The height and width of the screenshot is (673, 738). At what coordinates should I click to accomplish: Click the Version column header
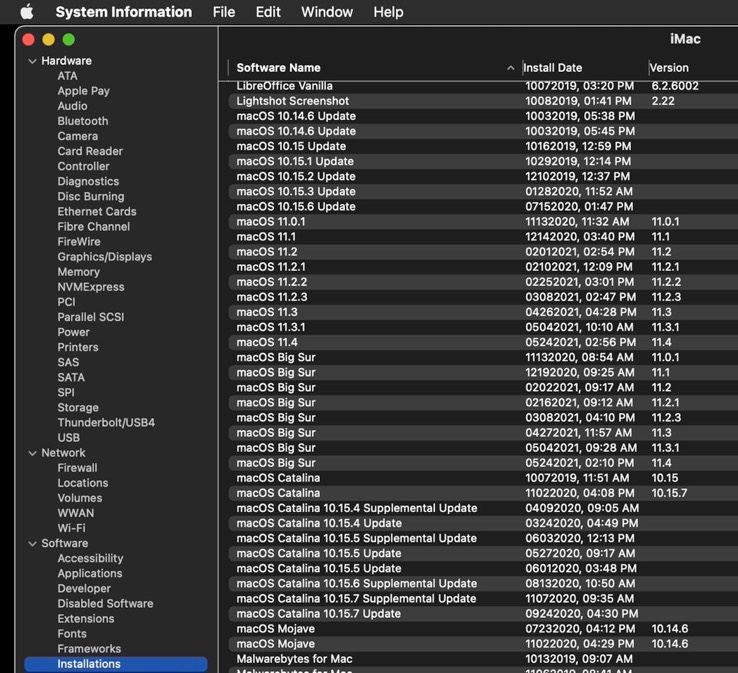point(669,68)
